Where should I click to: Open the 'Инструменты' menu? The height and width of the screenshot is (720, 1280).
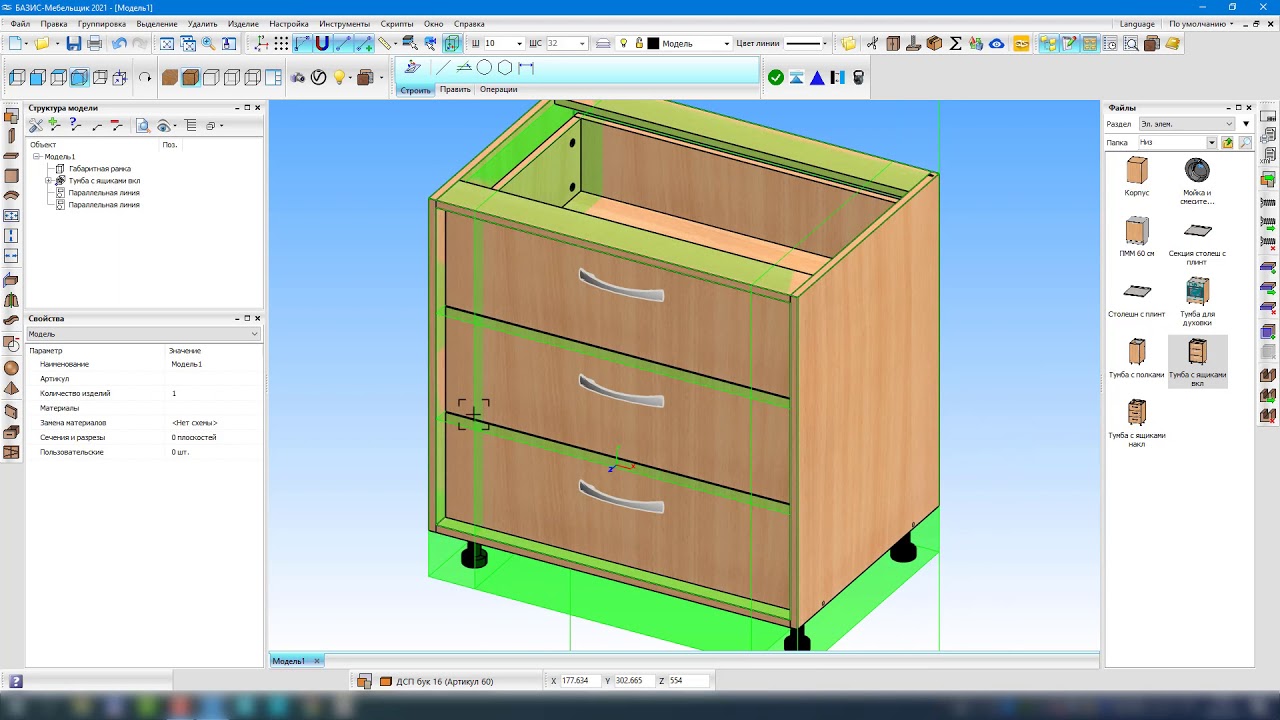(344, 23)
